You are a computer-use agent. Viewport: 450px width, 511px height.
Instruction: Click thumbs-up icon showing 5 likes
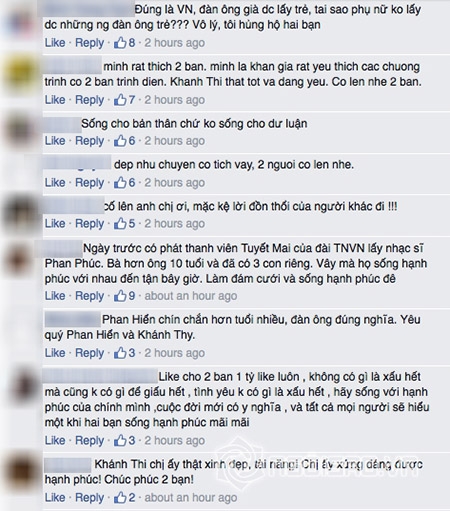click(120, 223)
